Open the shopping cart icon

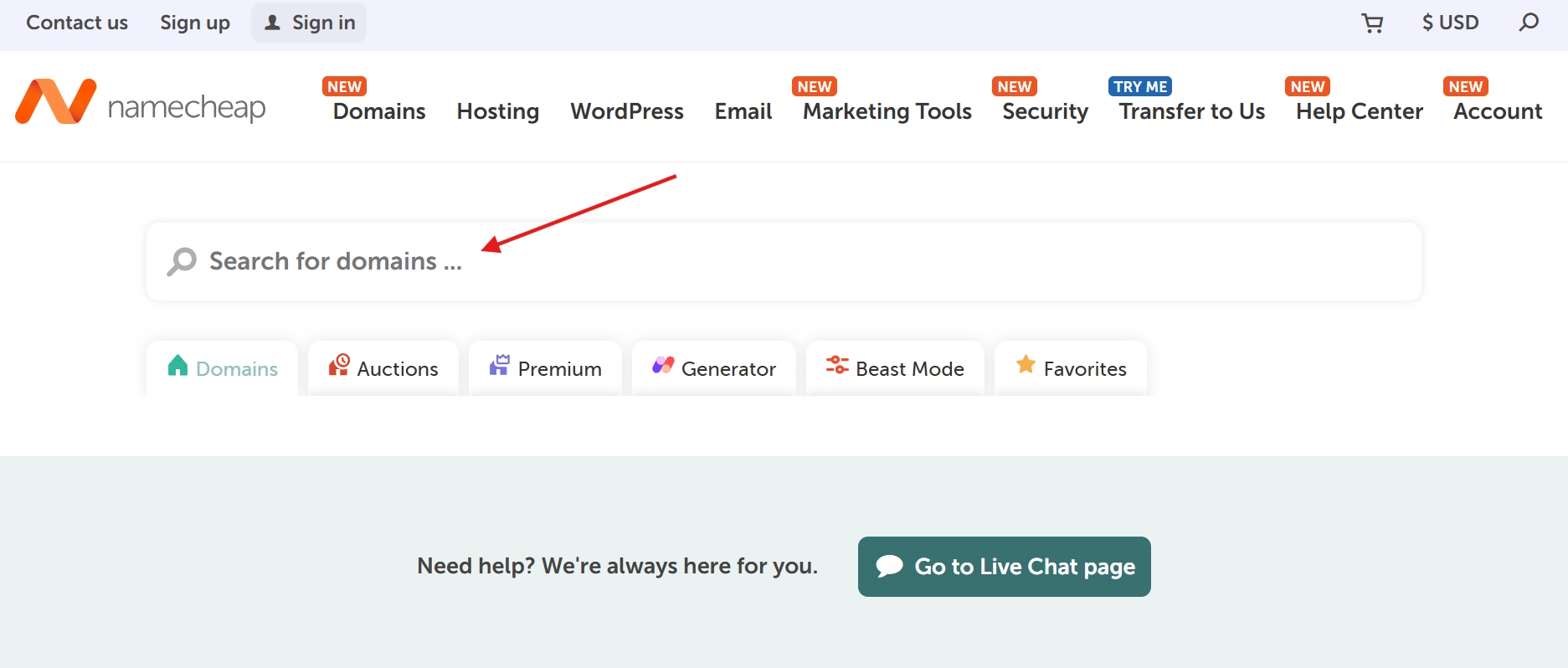click(x=1372, y=23)
